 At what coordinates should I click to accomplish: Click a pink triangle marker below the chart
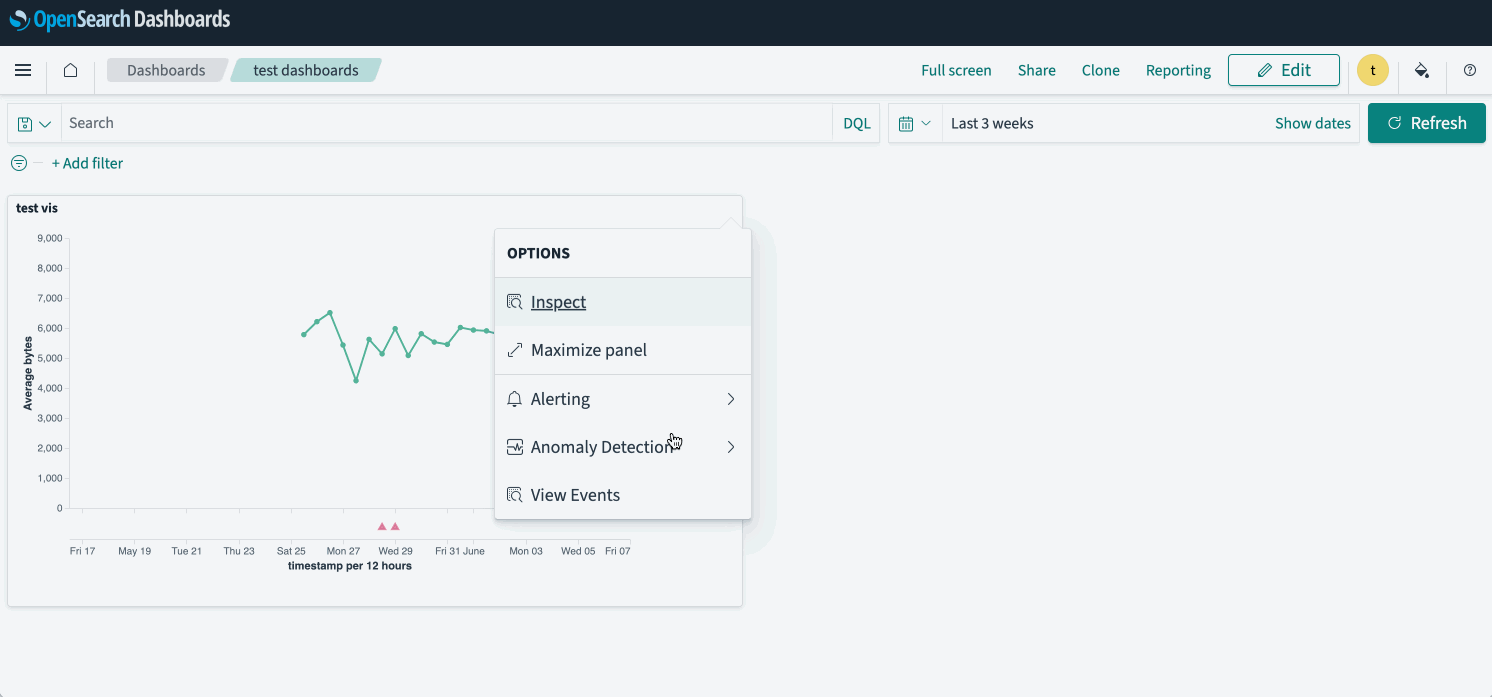[x=382, y=525]
